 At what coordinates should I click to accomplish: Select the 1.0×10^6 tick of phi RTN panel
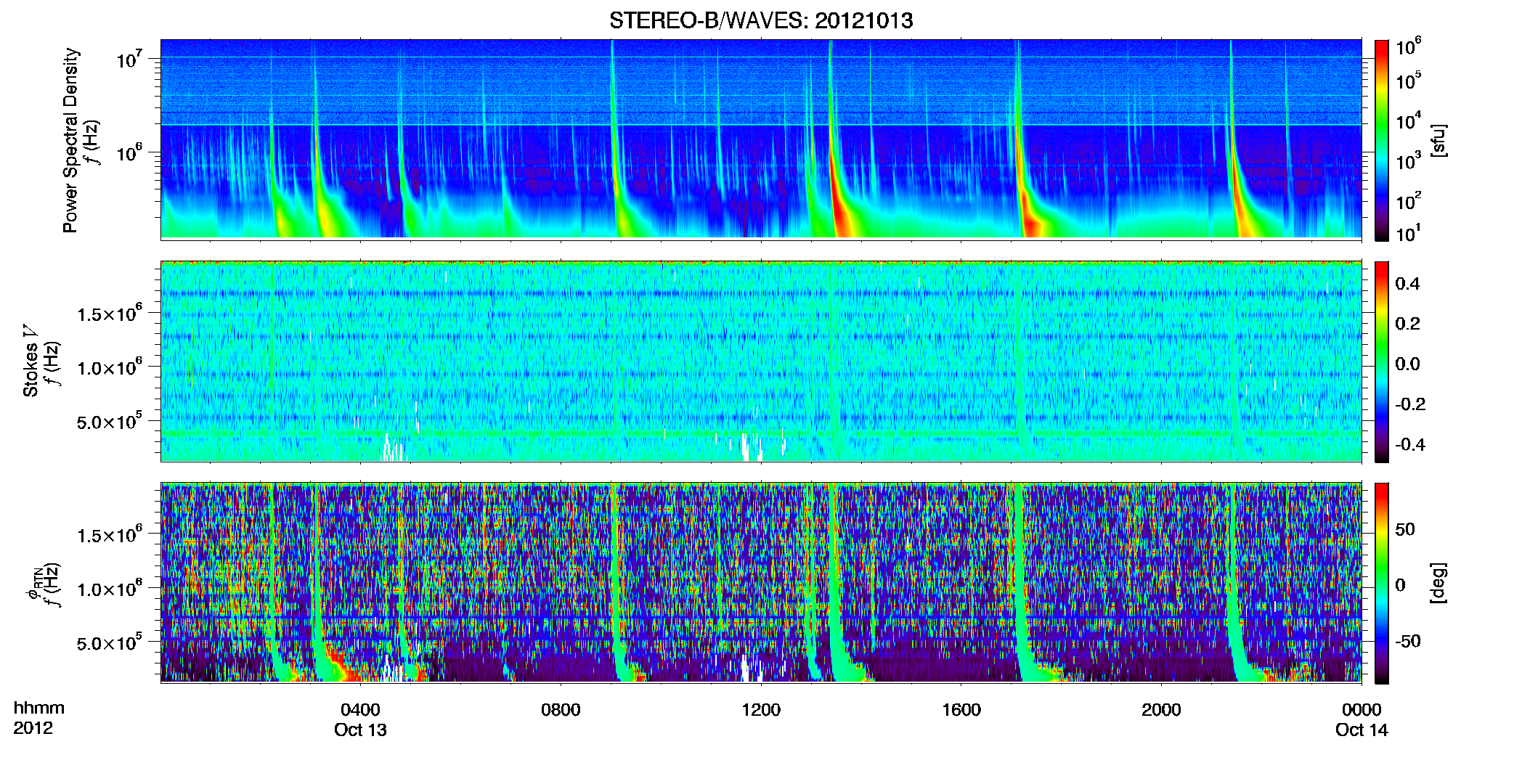[x=110, y=588]
